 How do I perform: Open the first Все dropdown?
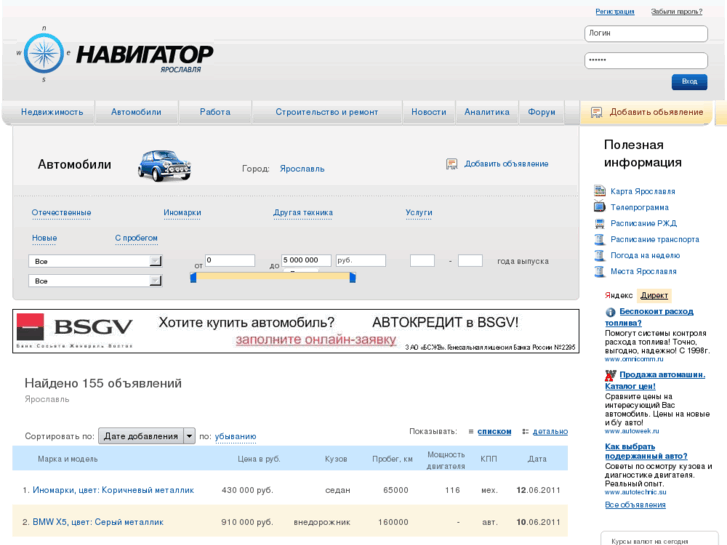(x=95, y=261)
